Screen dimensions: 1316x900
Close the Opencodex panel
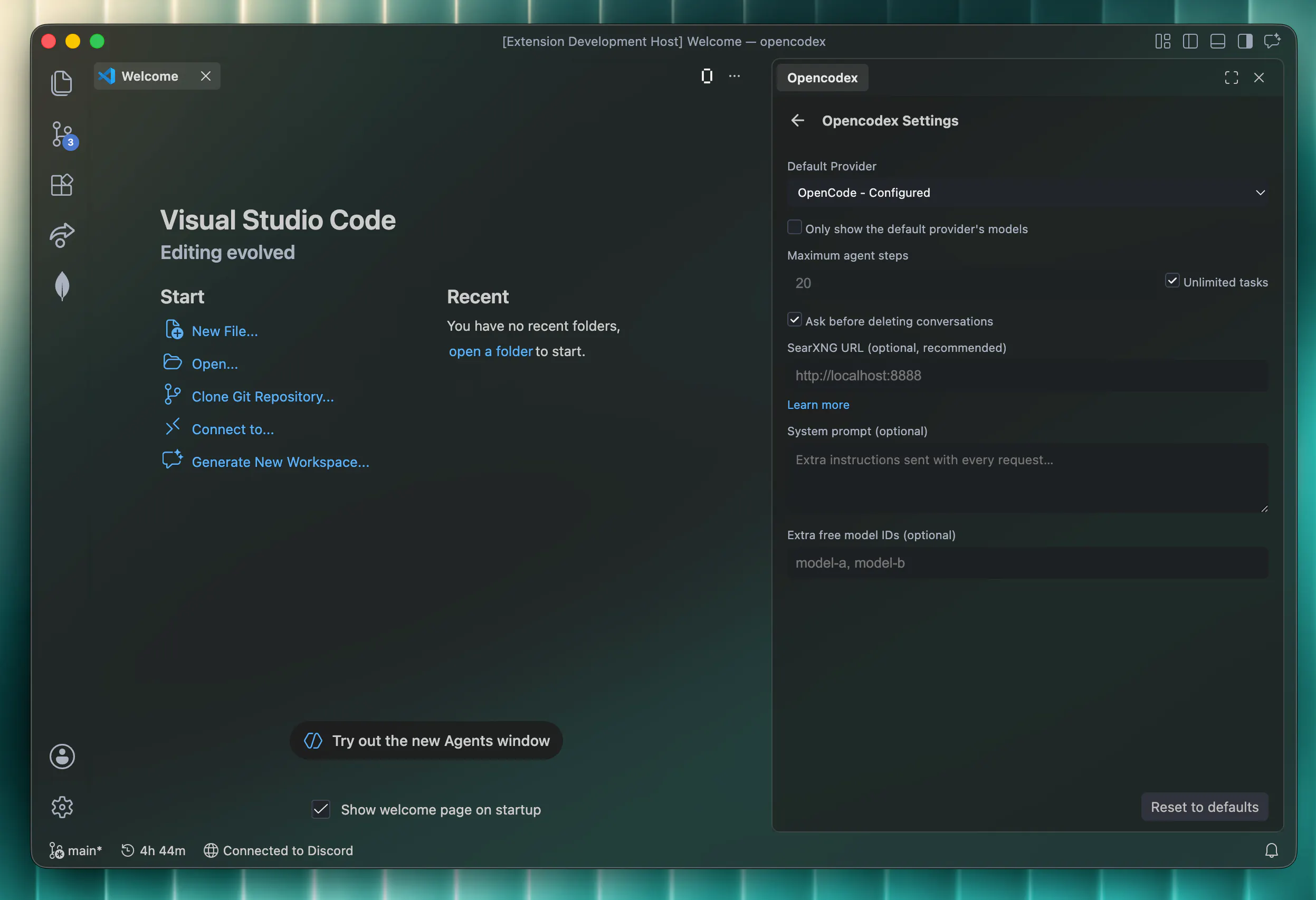pyautogui.click(x=1259, y=78)
